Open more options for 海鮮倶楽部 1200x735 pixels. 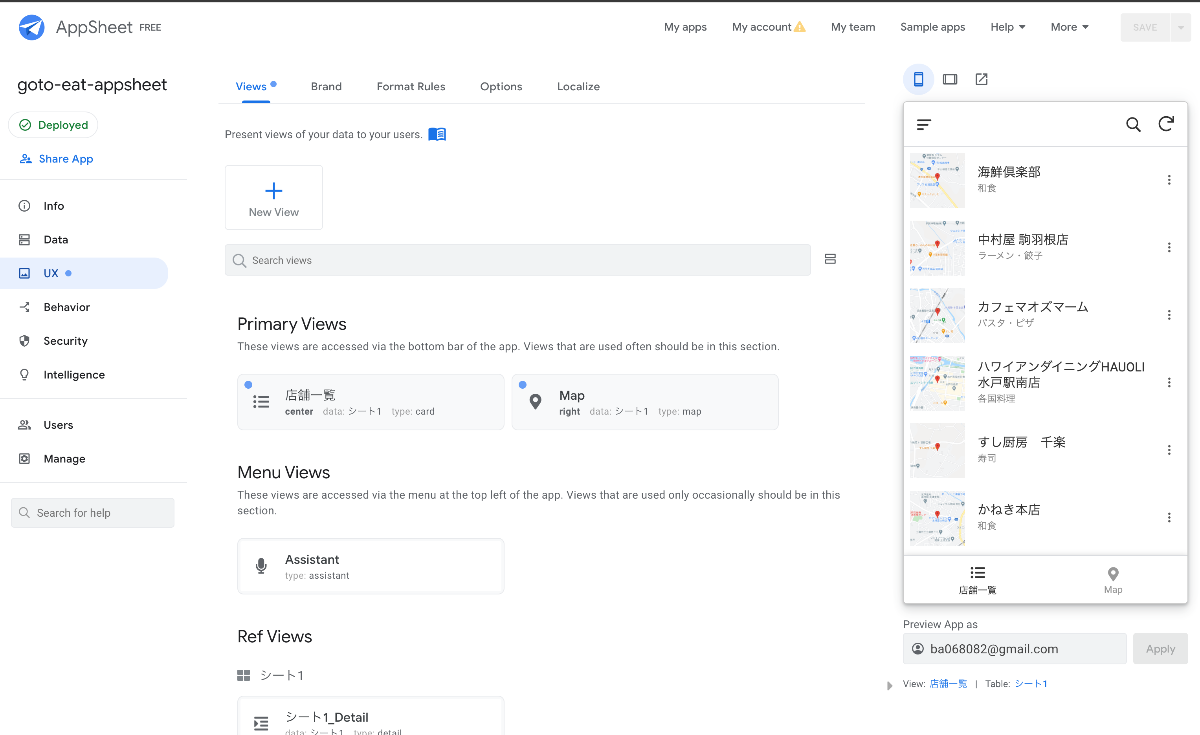(1169, 180)
